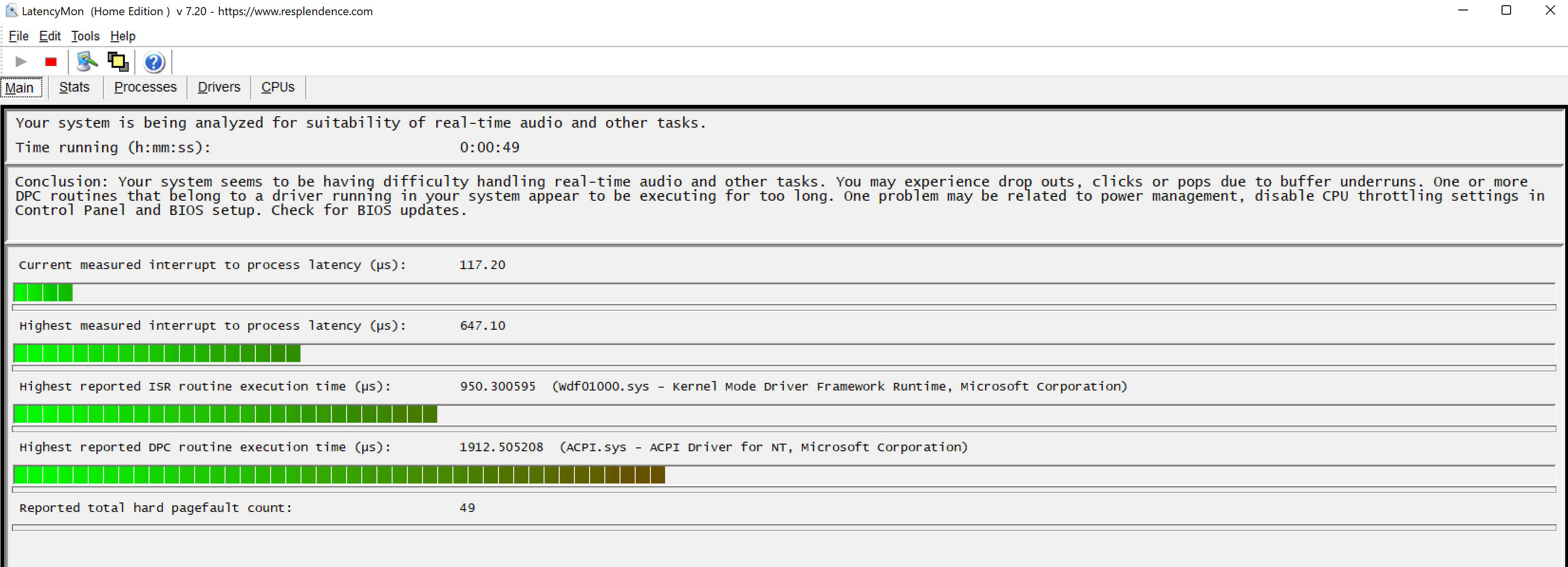Click the yellow overlapping windows icon
Viewport: 1568px width, 567px height.
(117, 62)
